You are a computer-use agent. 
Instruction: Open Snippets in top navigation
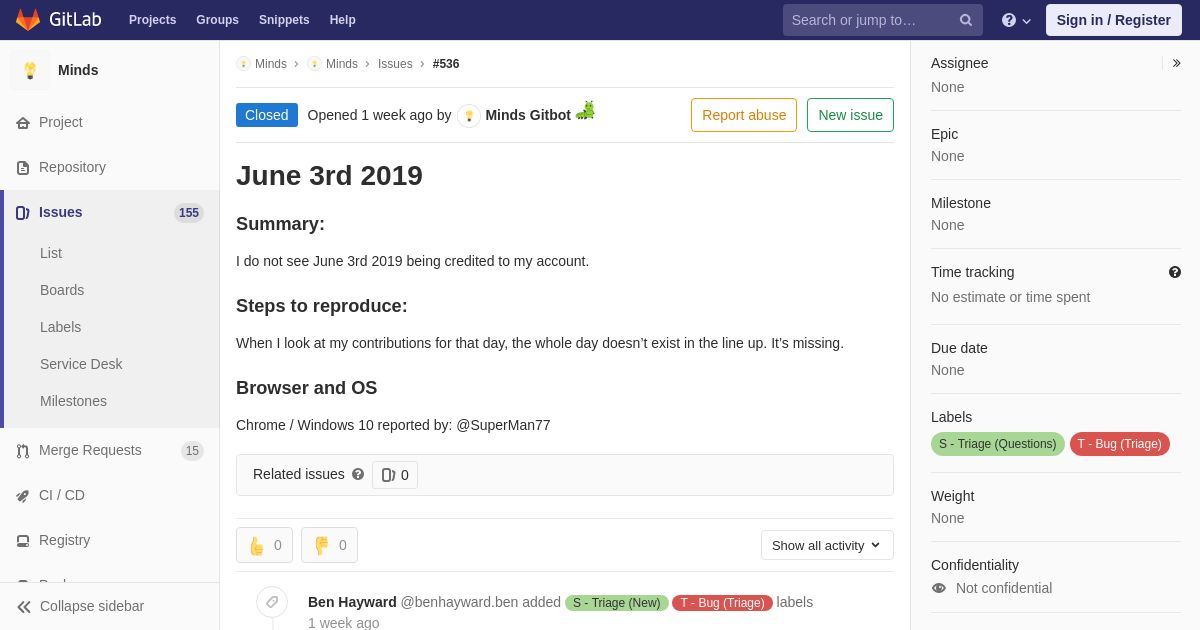(284, 20)
